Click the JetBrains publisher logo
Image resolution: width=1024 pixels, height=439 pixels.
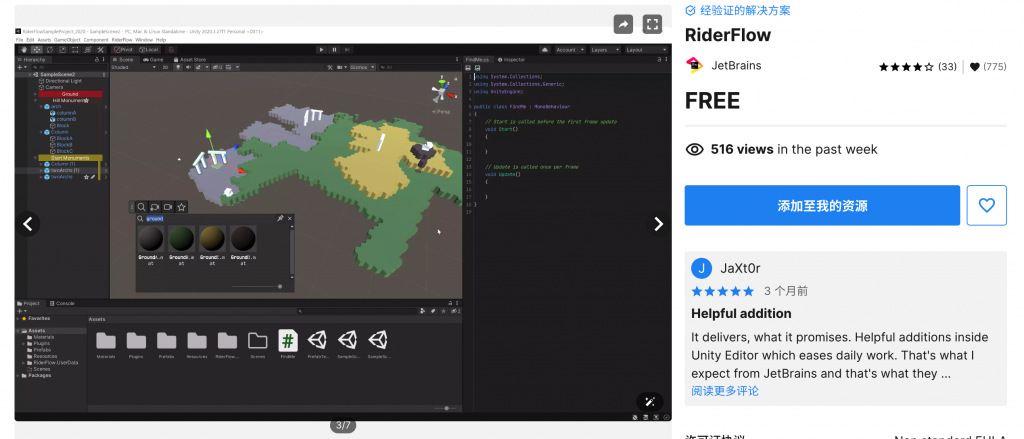click(x=694, y=65)
